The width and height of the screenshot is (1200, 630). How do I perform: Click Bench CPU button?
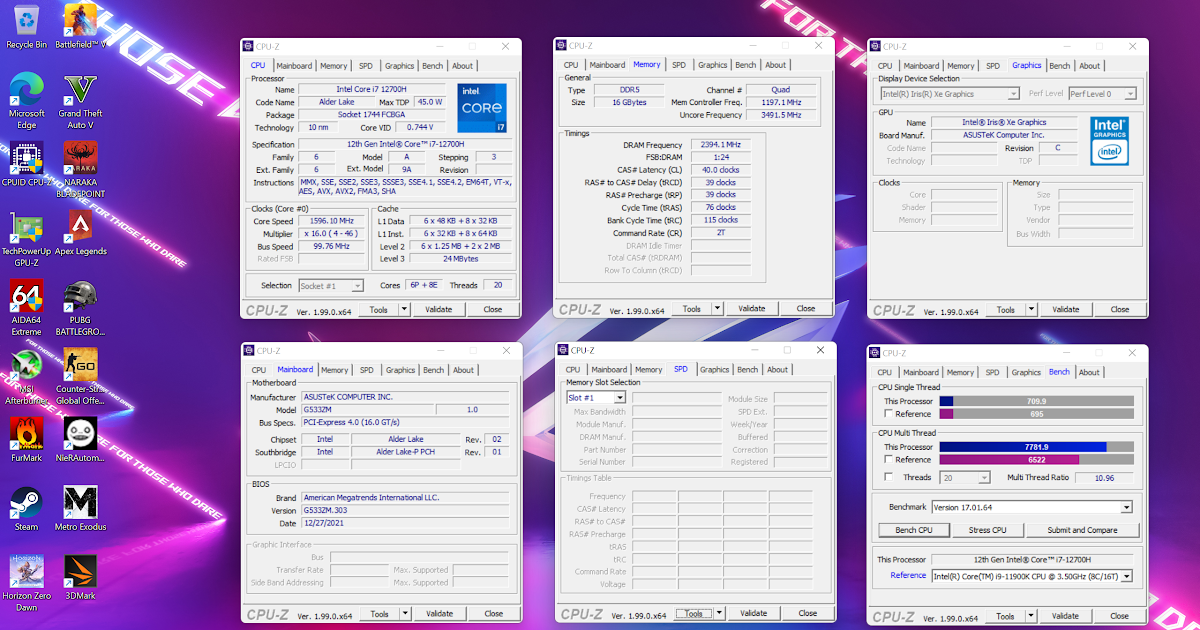[913, 530]
